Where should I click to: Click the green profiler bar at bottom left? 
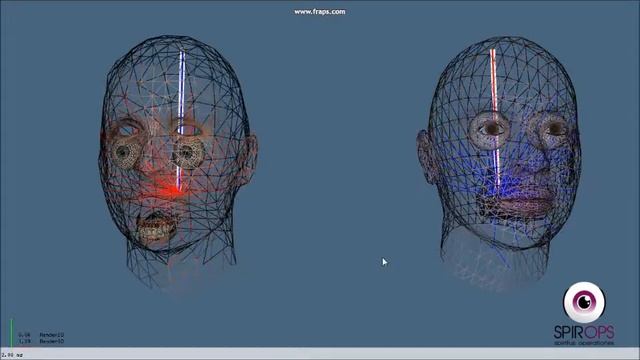11,333
